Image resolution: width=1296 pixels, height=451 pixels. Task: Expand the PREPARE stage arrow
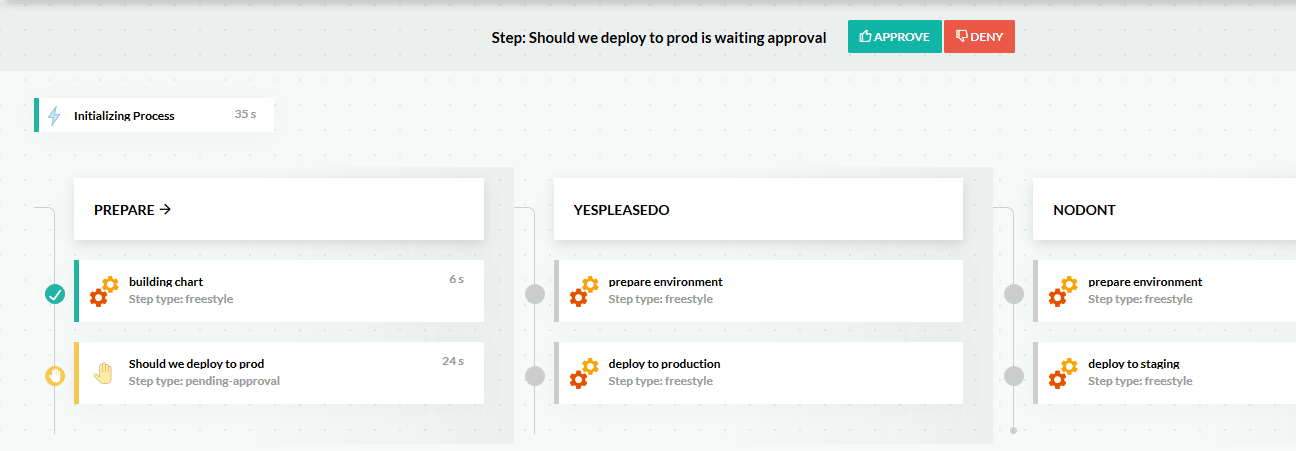[x=166, y=210]
